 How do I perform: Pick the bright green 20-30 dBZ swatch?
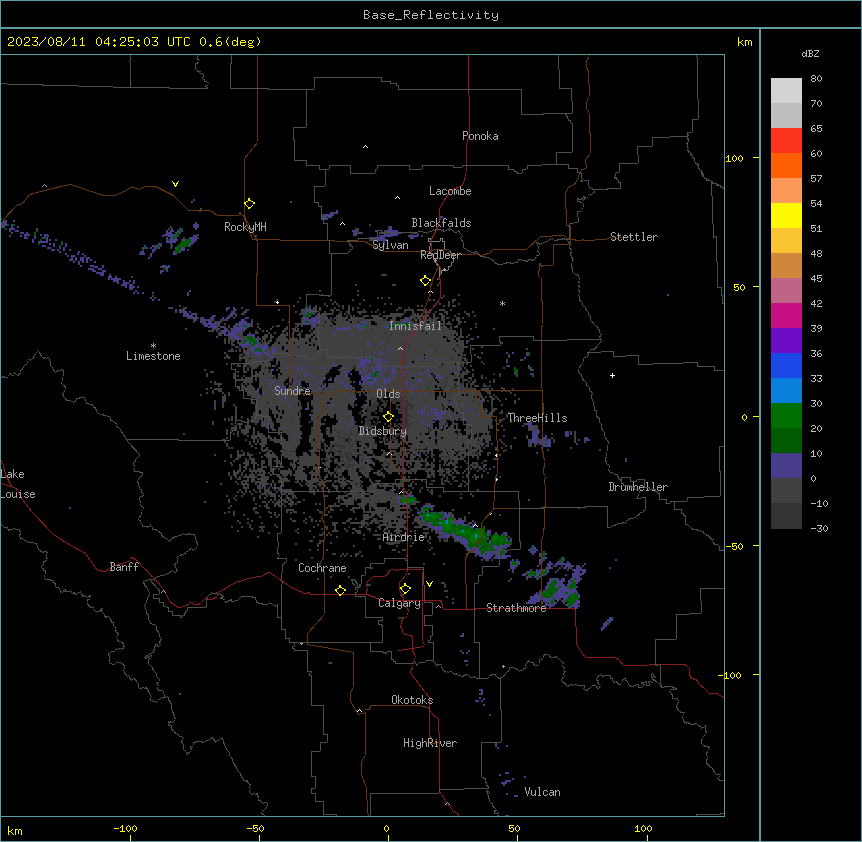click(x=786, y=416)
